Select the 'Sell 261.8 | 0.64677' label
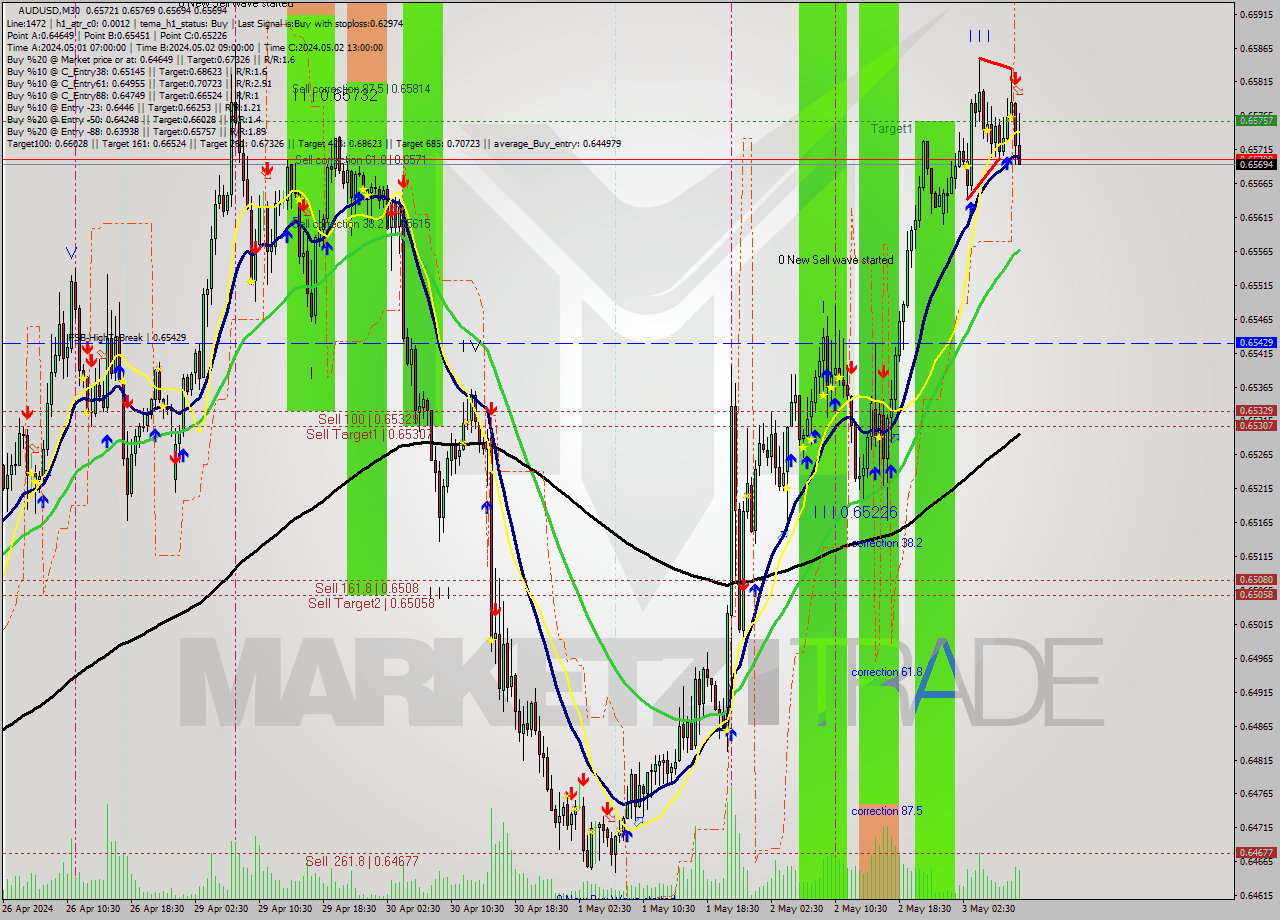 pyautogui.click(x=362, y=861)
